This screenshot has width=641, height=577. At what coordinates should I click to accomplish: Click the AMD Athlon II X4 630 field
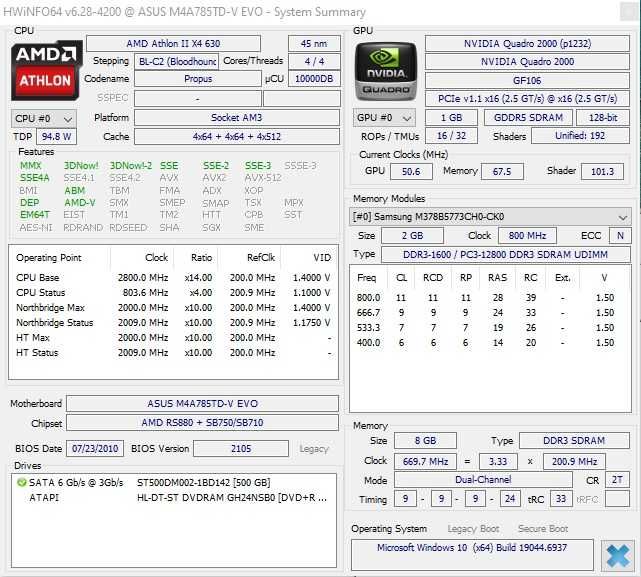[173, 44]
